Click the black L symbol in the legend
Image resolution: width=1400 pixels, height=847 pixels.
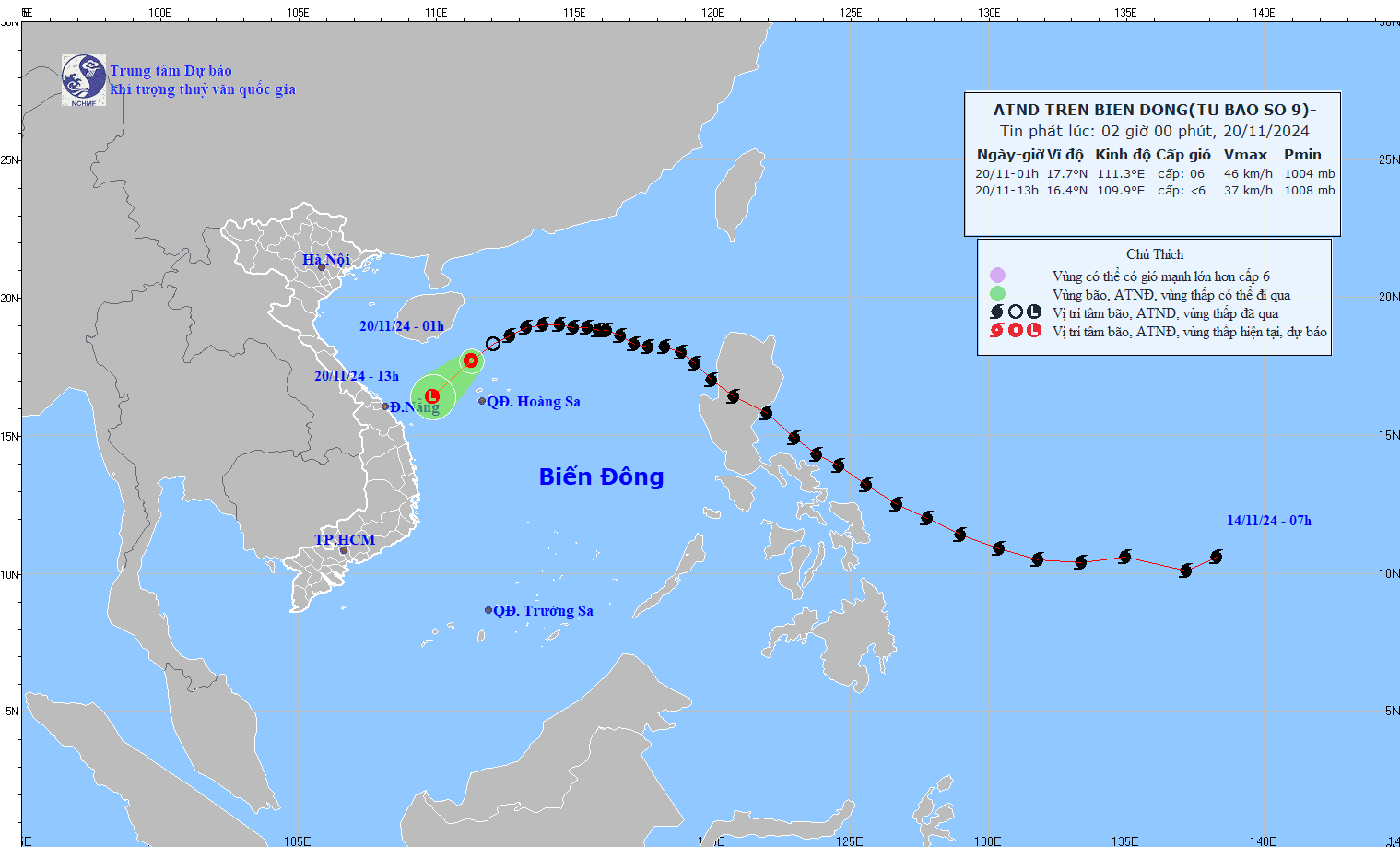1034,312
